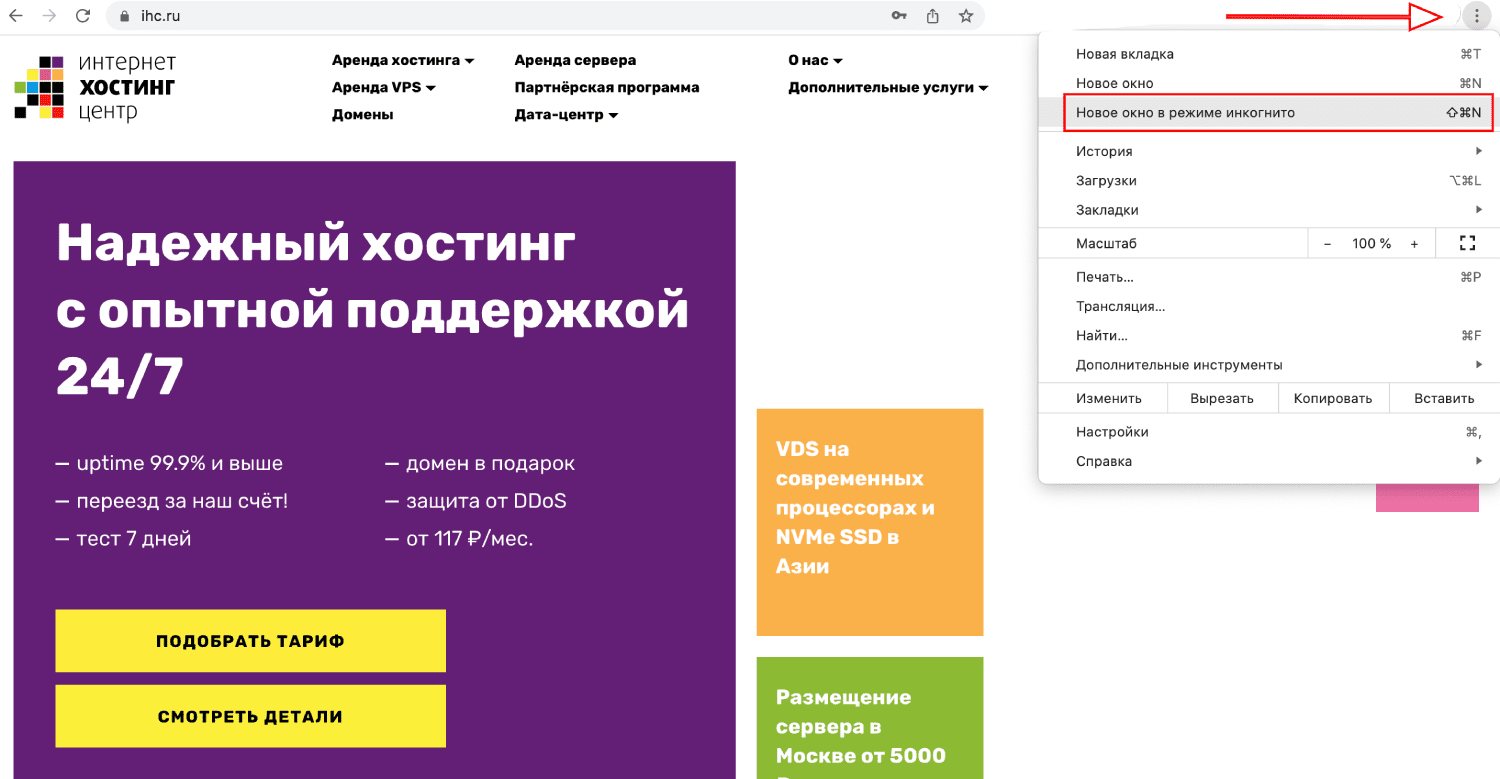
Task: Open the orange VDS в Азии tile
Action: [x=870, y=522]
